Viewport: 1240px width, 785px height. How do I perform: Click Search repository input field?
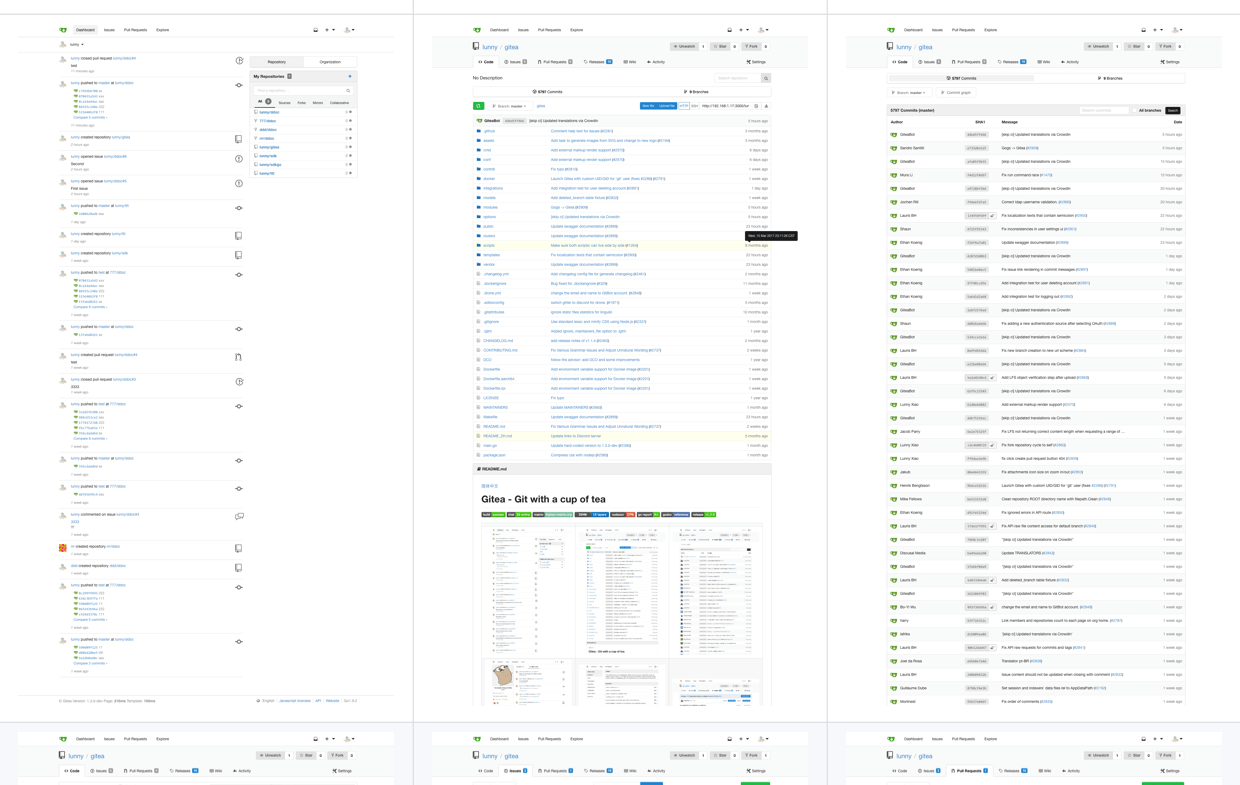point(737,78)
